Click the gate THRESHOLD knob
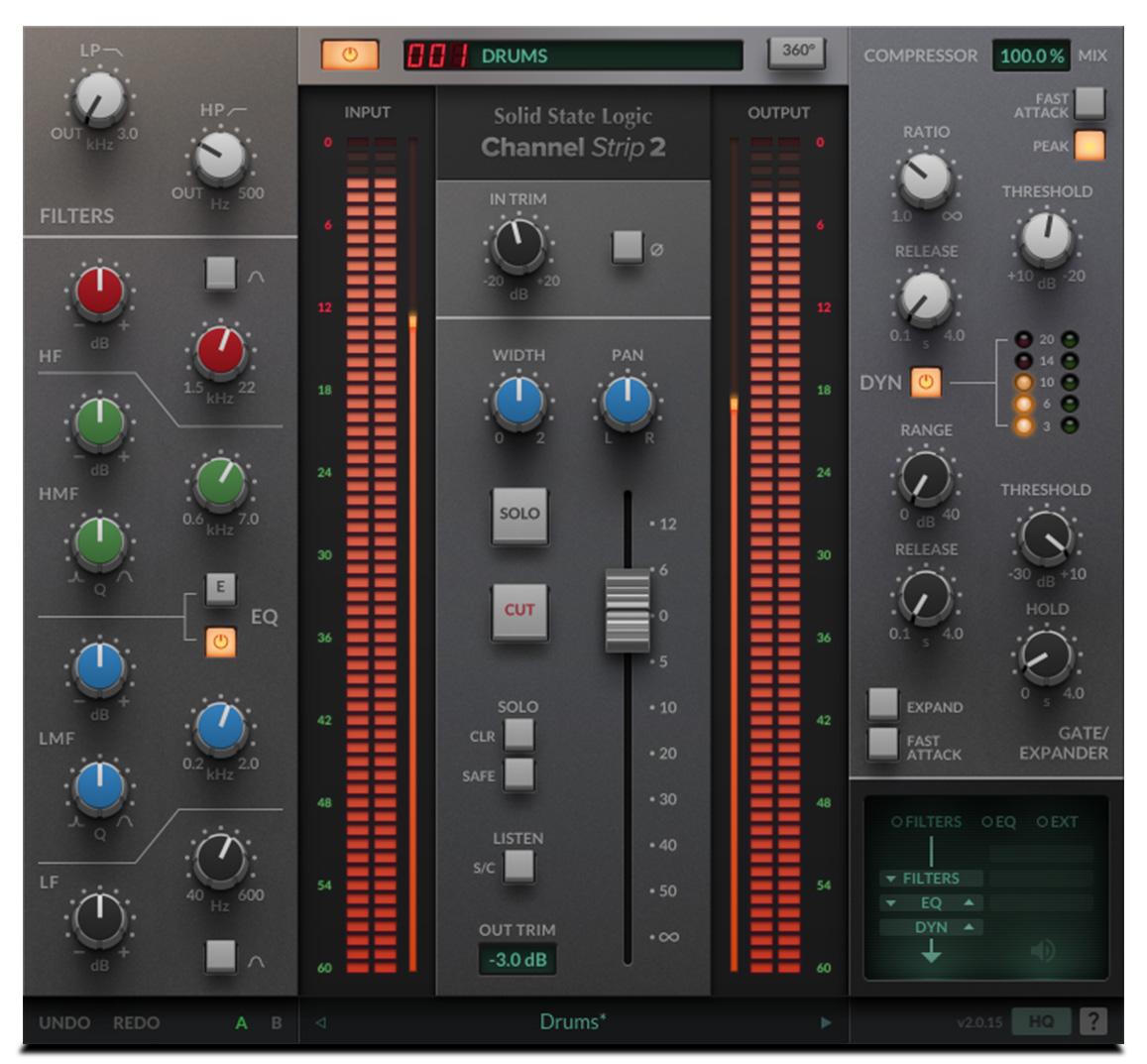Viewport: 1147px width, 1064px height. pyautogui.click(x=1046, y=536)
